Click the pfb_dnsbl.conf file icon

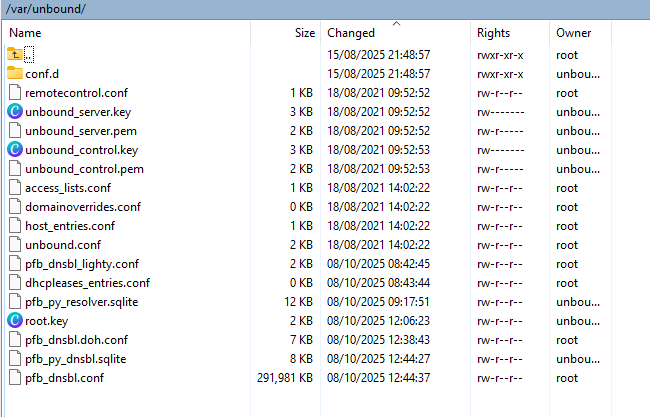14,377
